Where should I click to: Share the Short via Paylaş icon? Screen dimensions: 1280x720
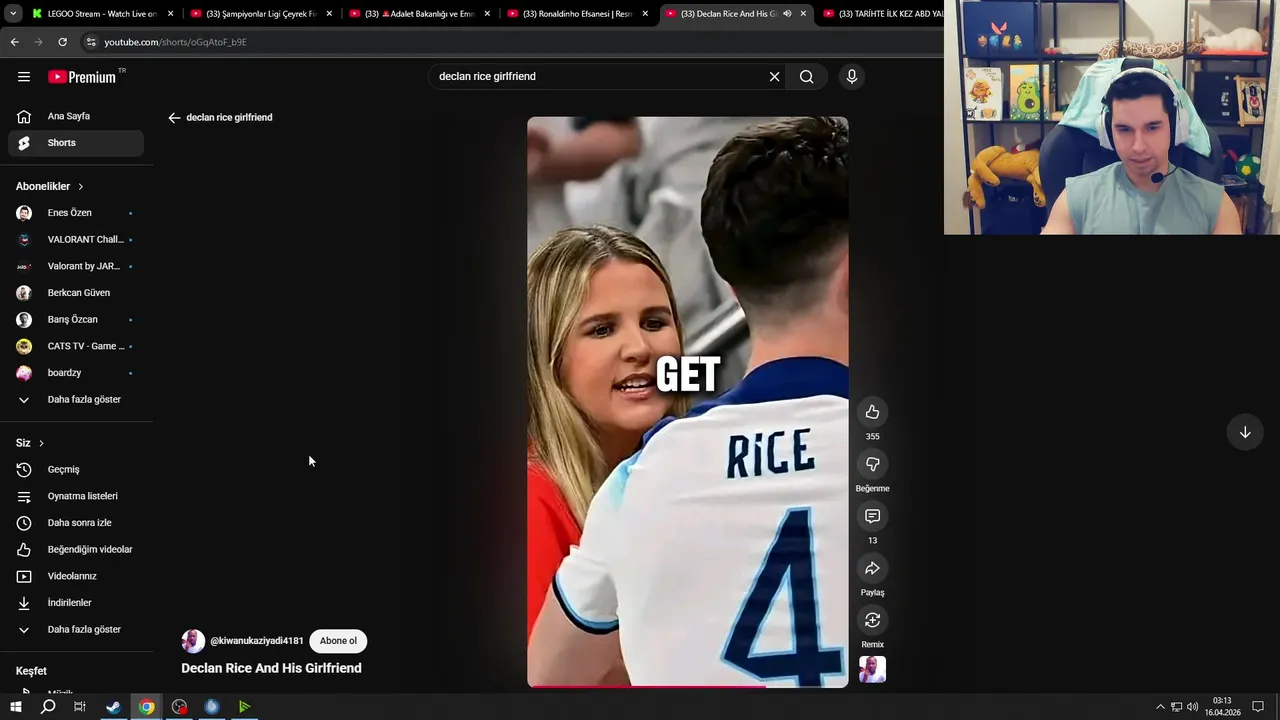[872, 568]
